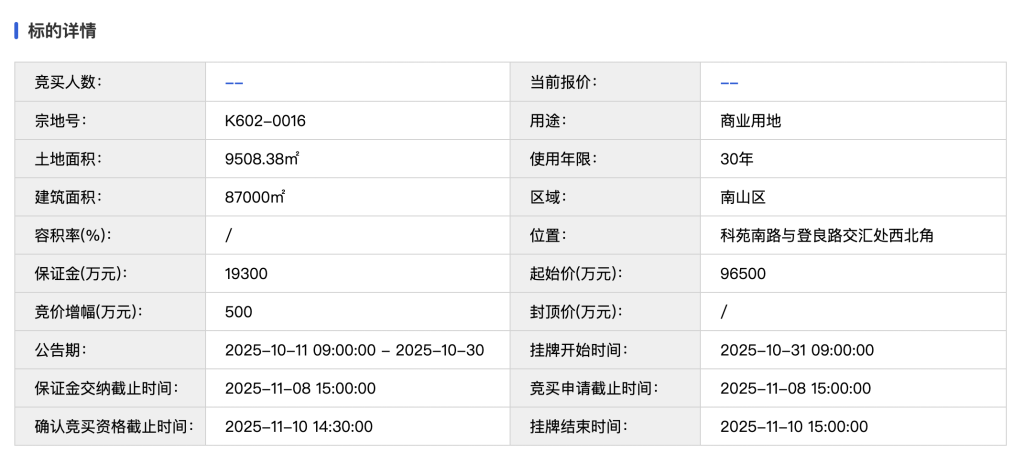The height and width of the screenshot is (473, 1024).
Task: Select the parcel number K602-0016
Action: click(265, 121)
